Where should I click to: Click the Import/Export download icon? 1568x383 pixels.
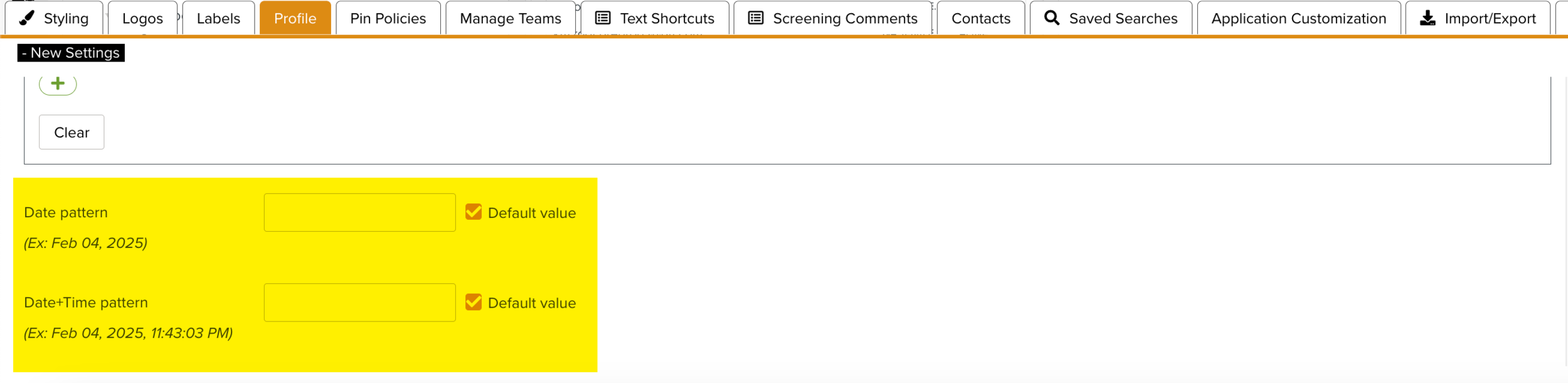(x=1428, y=18)
